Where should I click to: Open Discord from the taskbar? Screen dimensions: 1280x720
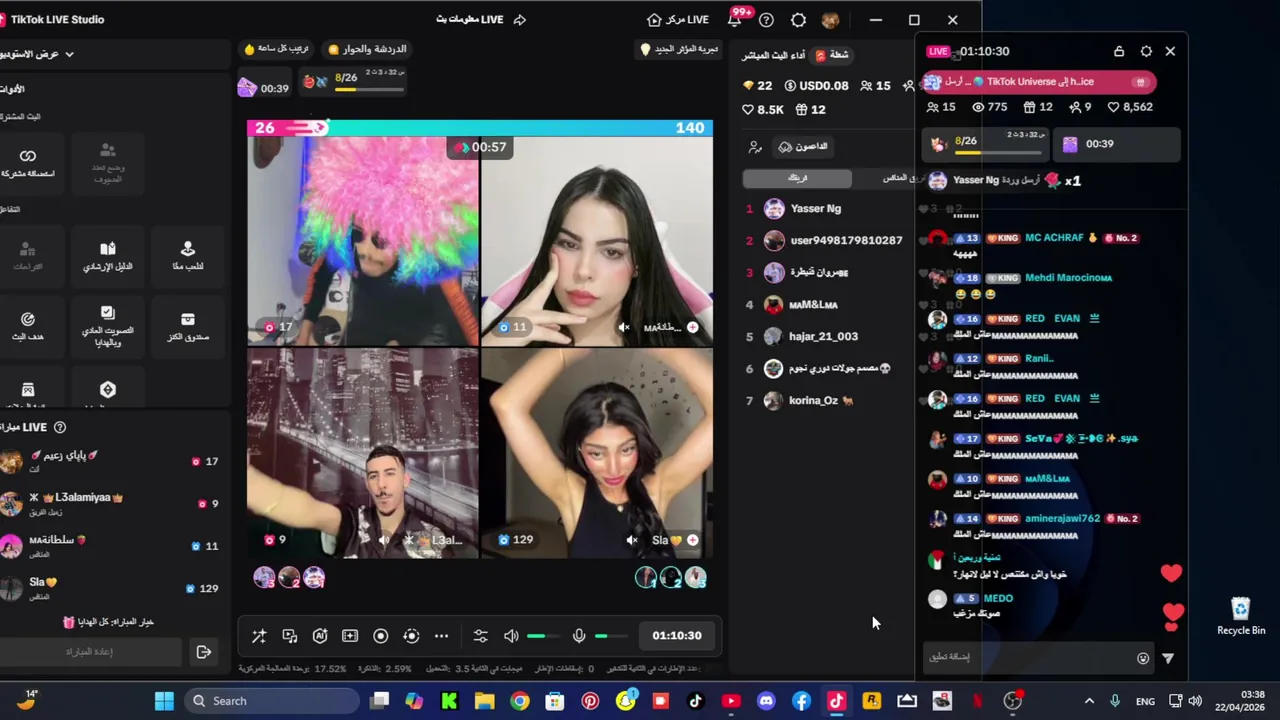click(x=766, y=701)
